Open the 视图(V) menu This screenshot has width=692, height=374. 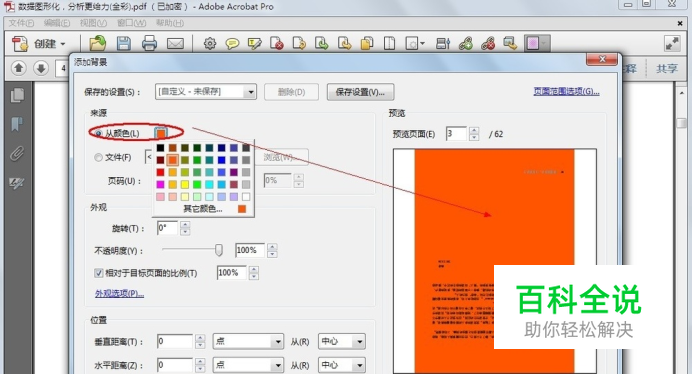coord(93,23)
